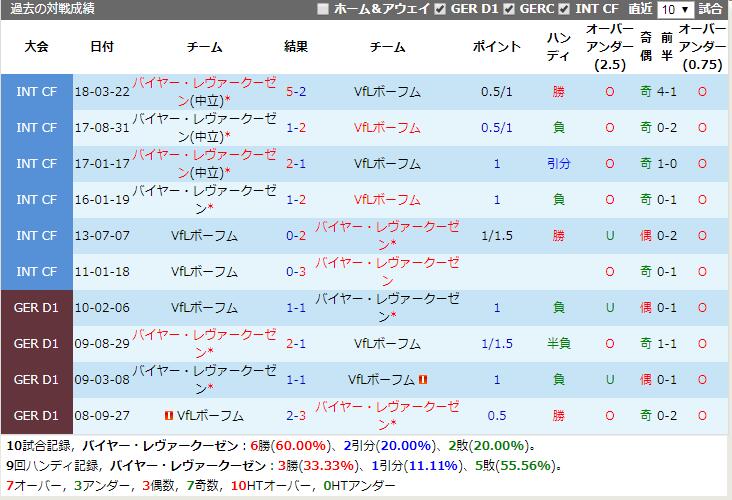Image resolution: width=732 pixels, height=500 pixels.
Task: Click the red card icon before VfLボーフム in the 08-09-27 row
Action: click(169, 415)
